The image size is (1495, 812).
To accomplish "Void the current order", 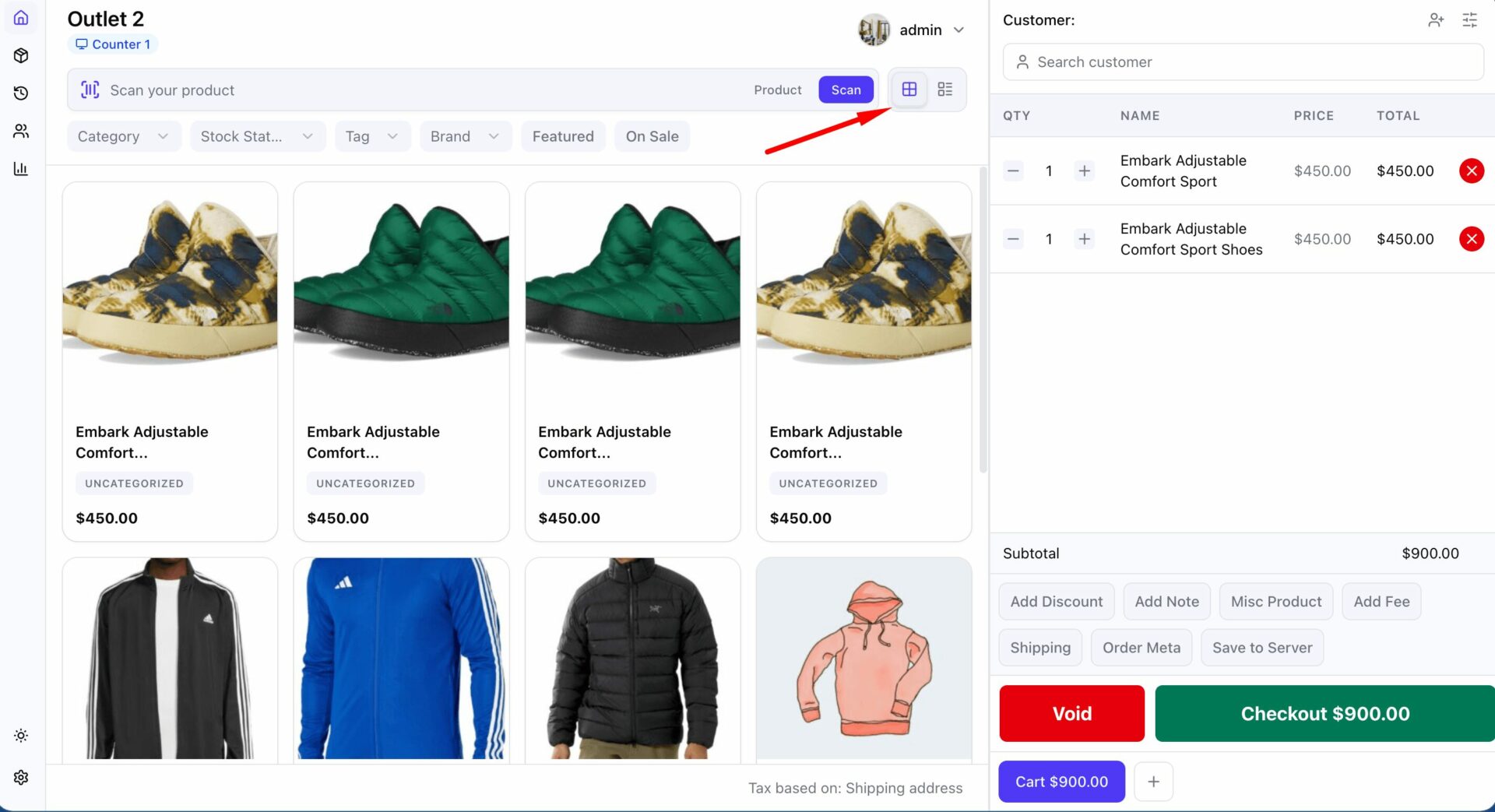I will click(1072, 713).
